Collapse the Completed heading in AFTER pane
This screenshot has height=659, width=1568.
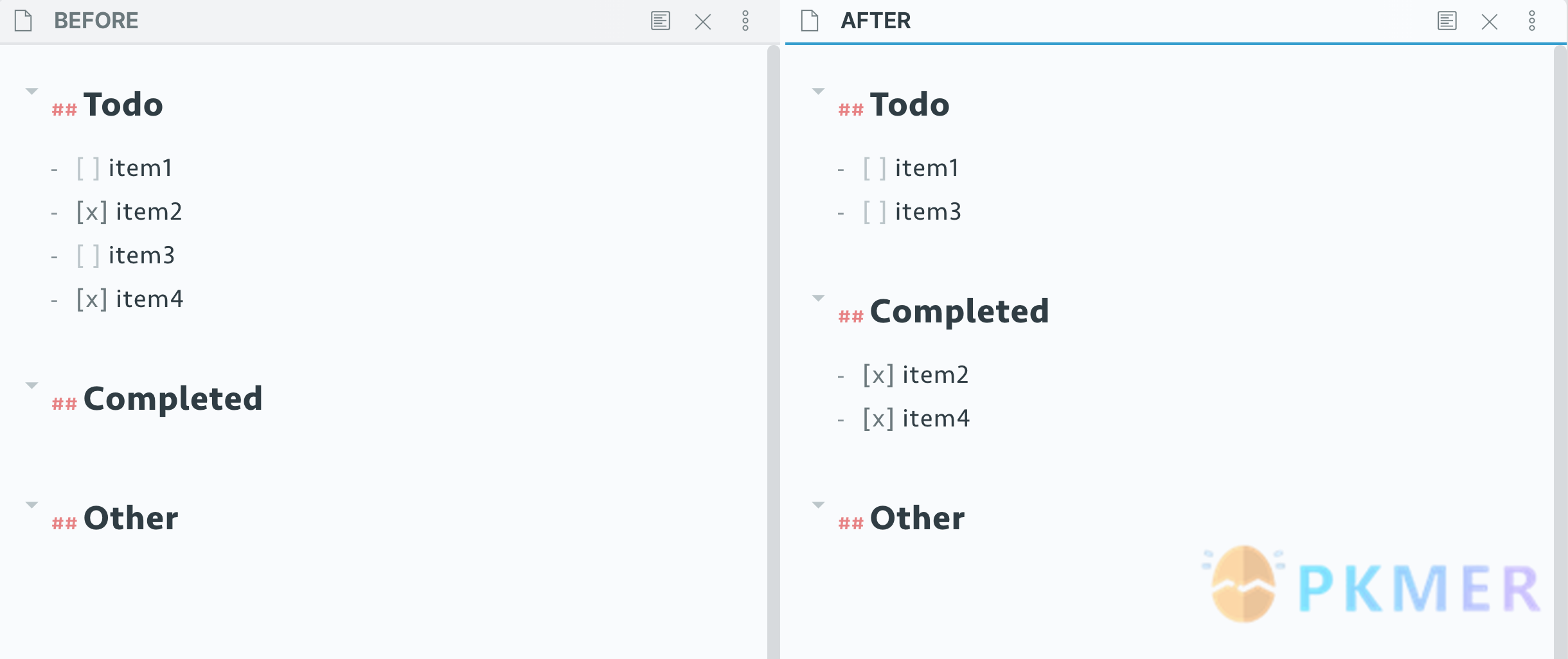point(818,298)
